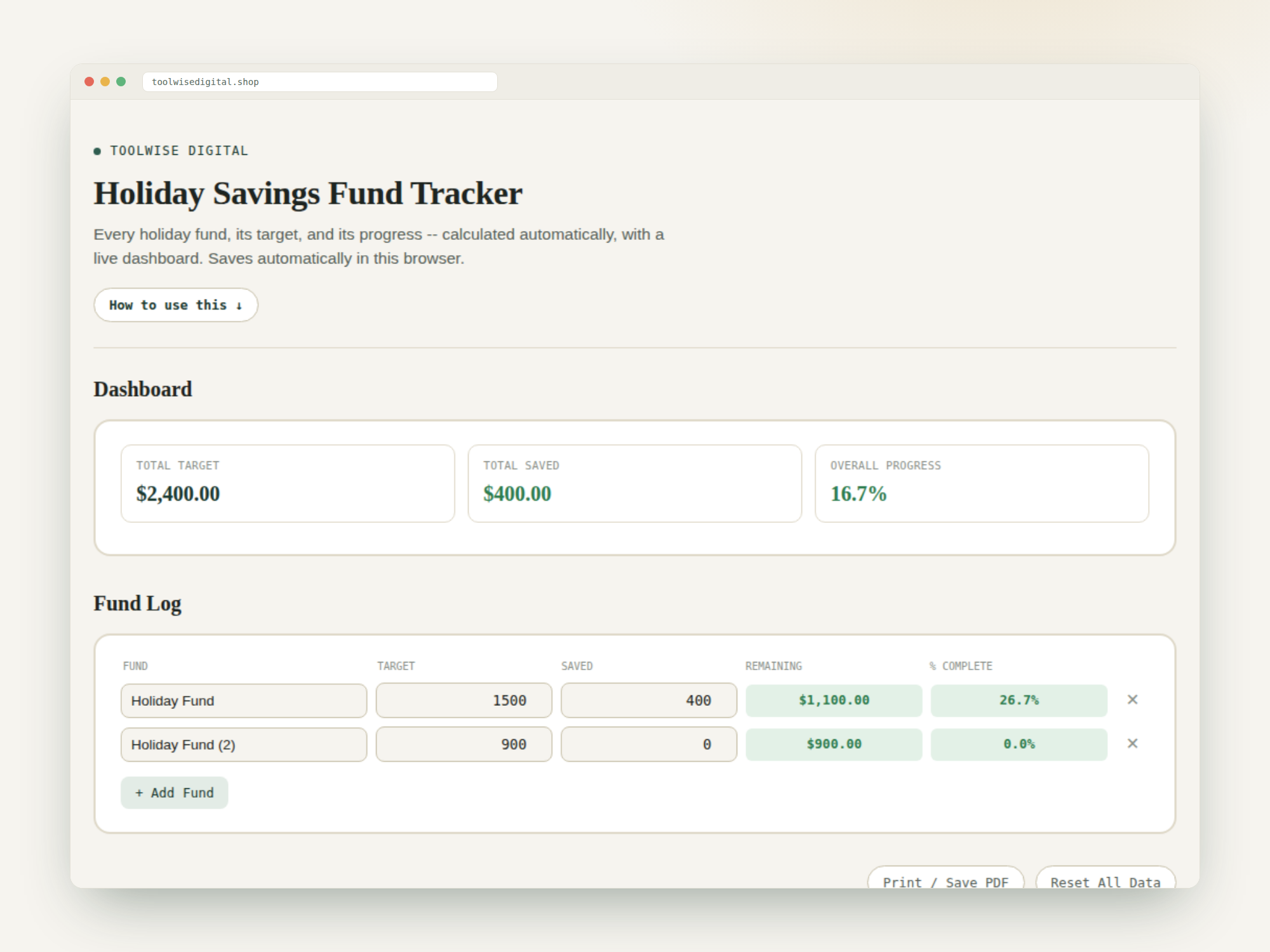
Task: Click the TARGET column header
Action: (396, 666)
